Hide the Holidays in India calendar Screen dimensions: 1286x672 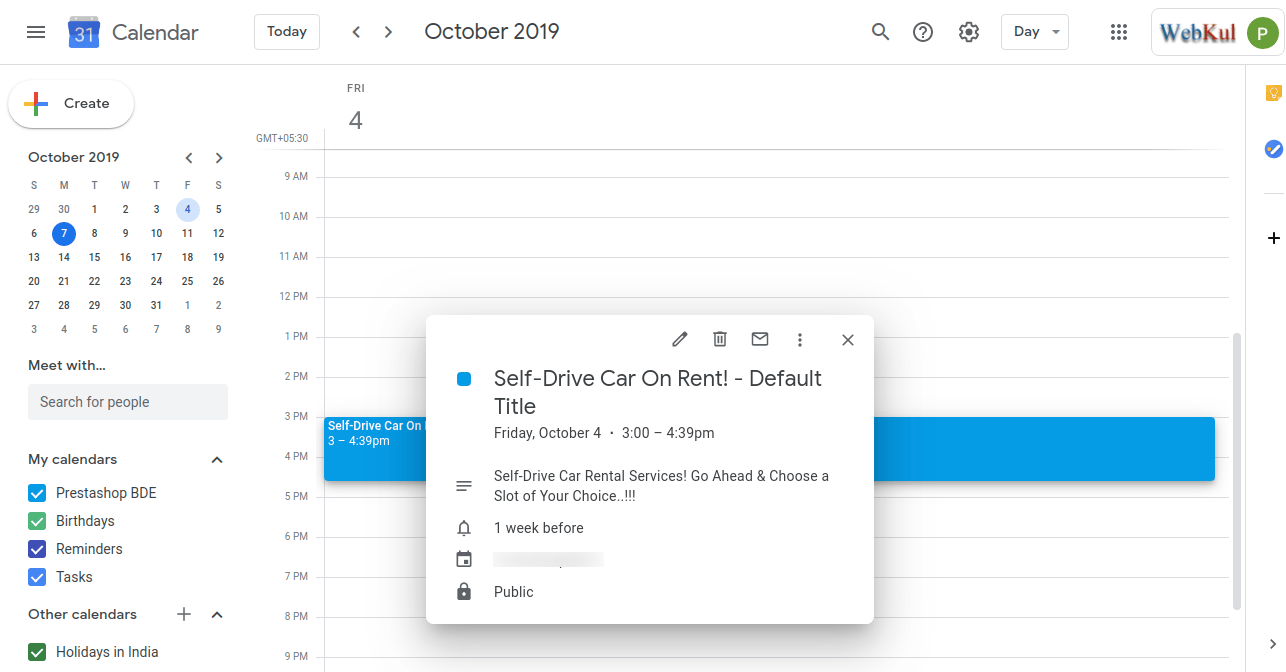(37, 652)
